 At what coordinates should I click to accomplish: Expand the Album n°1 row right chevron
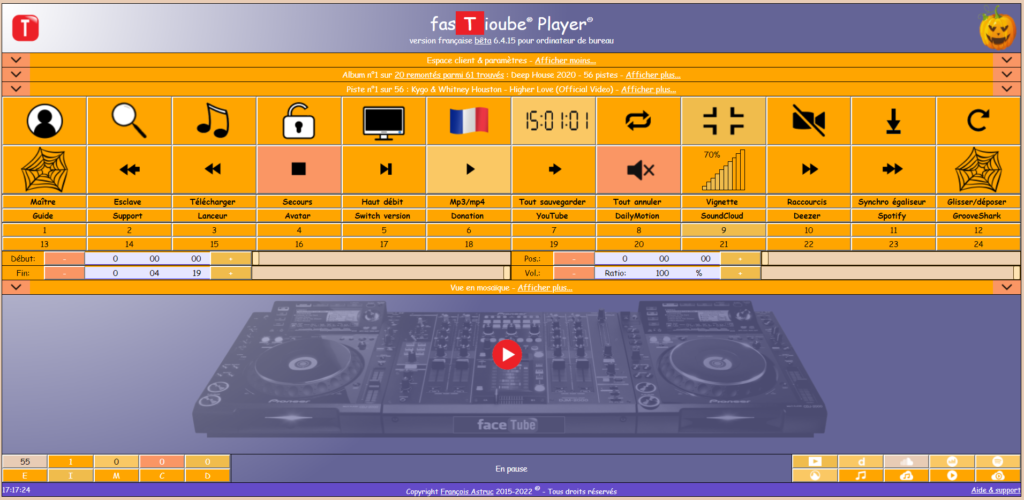point(1007,74)
